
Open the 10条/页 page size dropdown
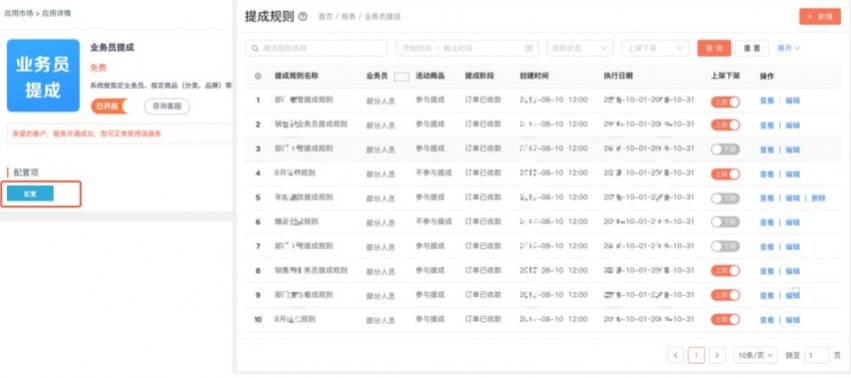pos(755,355)
